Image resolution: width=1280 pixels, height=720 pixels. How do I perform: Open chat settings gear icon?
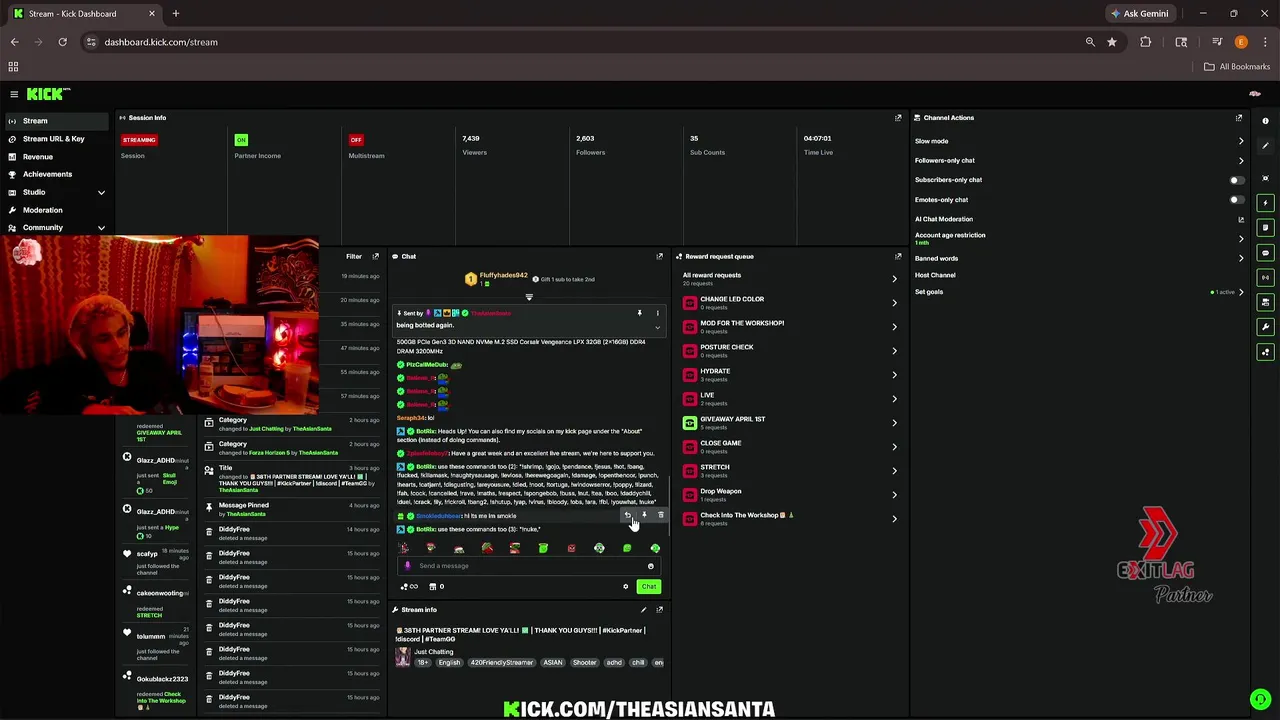coord(626,587)
